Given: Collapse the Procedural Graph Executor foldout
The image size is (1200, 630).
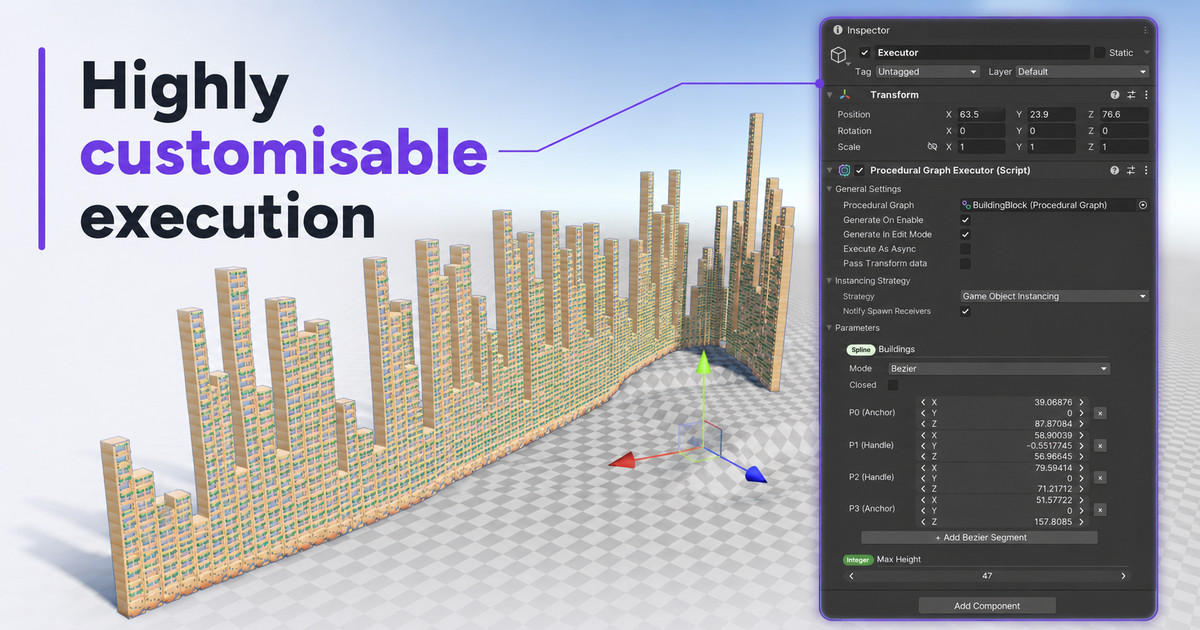Looking at the screenshot, I should pyautogui.click(x=830, y=170).
